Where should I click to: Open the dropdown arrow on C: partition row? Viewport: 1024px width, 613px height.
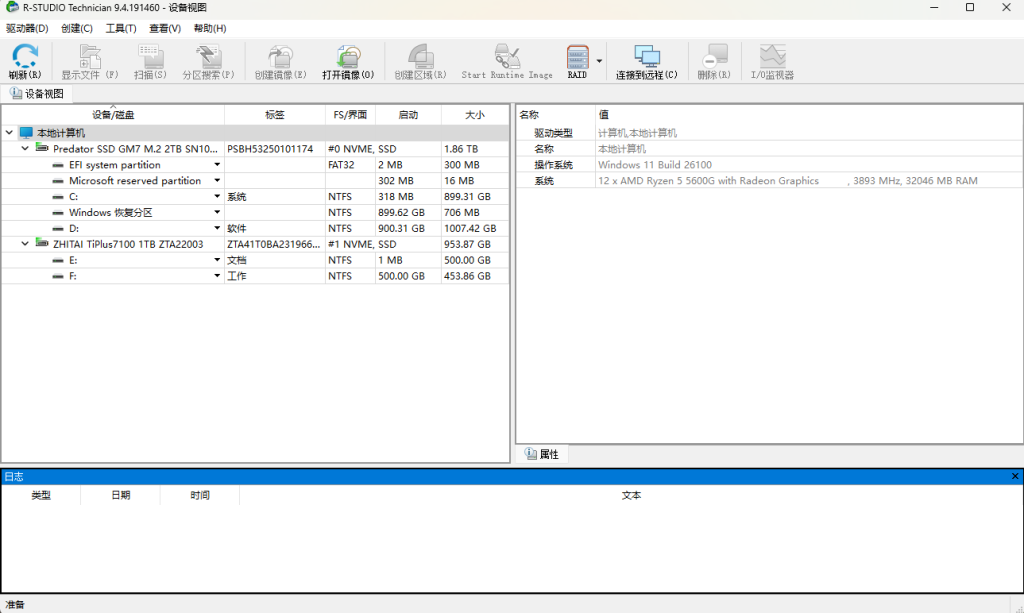coord(217,197)
